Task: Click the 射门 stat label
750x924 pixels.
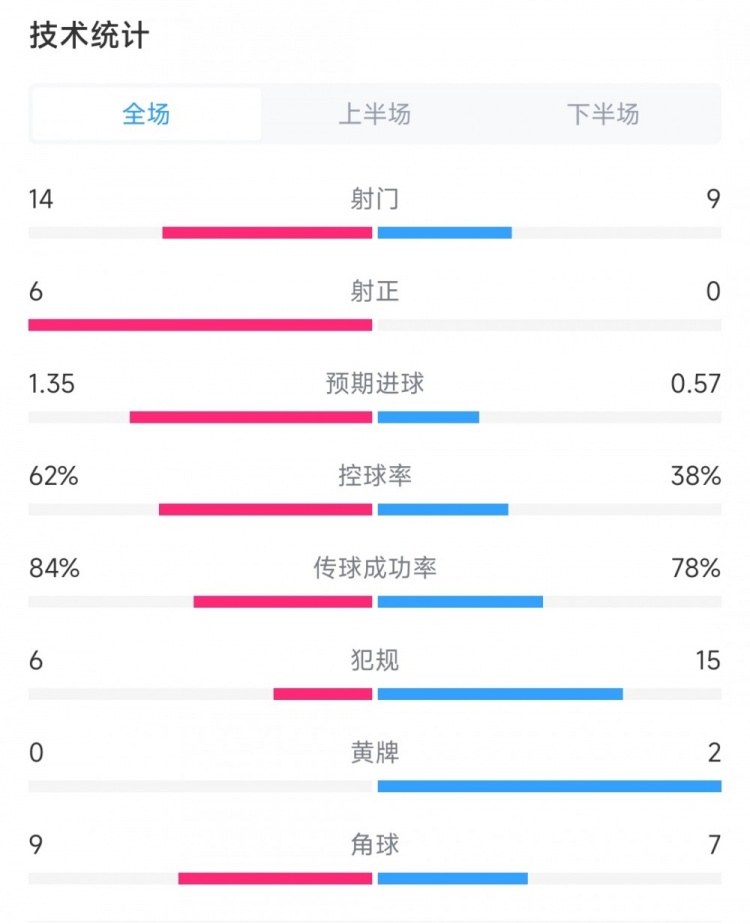Action: (375, 199)
